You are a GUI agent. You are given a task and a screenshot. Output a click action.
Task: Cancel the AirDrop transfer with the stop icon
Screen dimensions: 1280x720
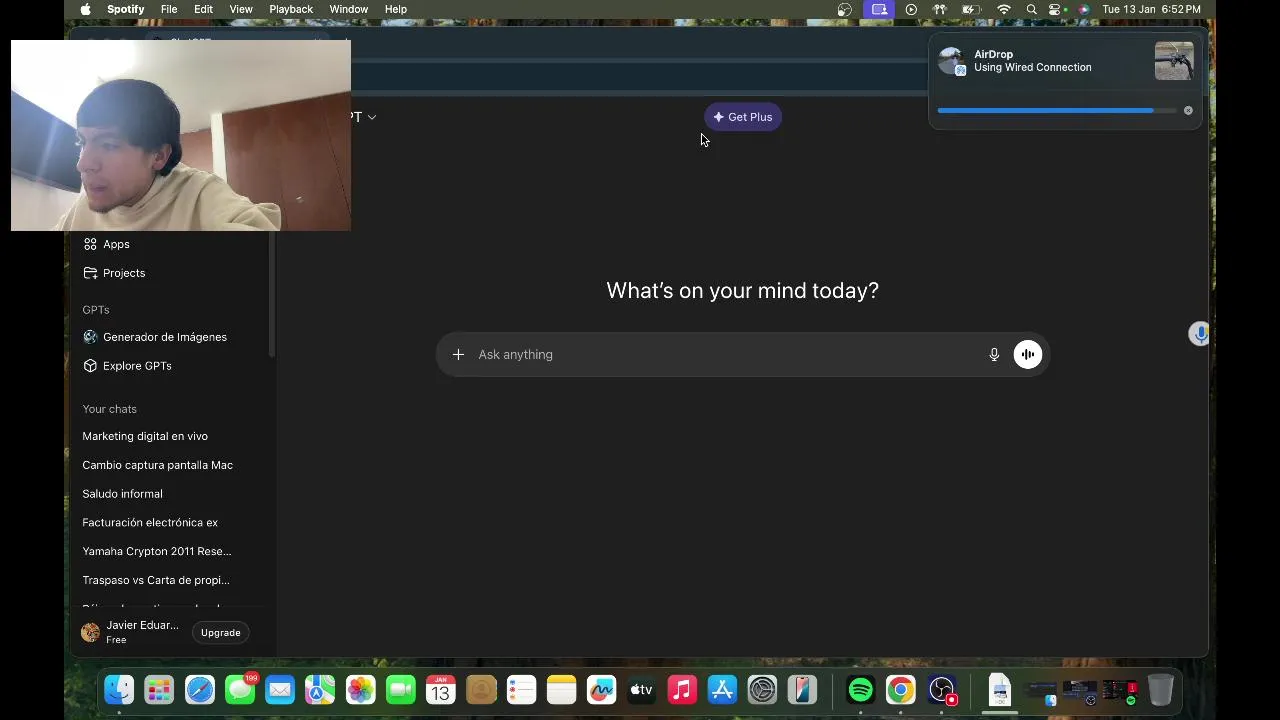[1188, 110]
